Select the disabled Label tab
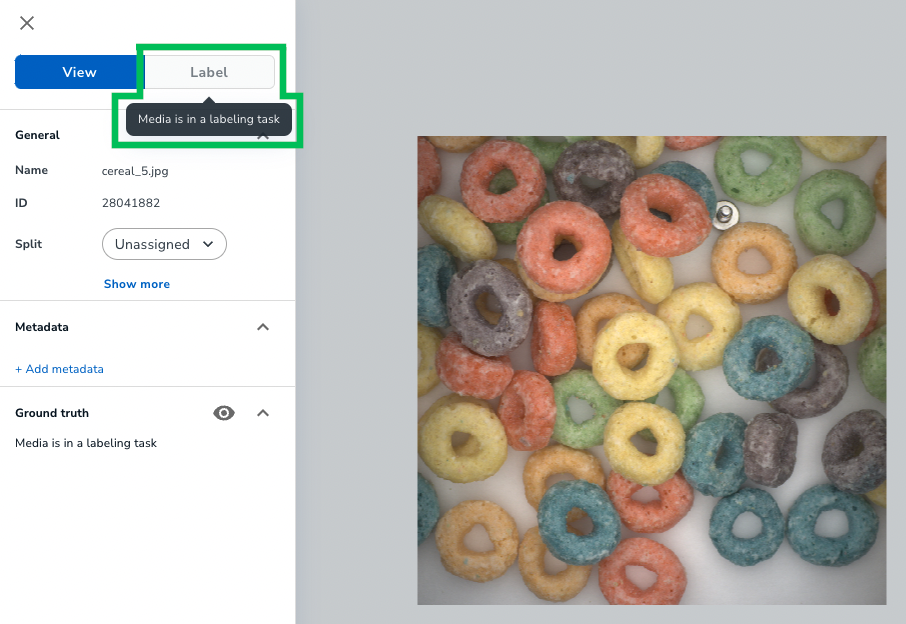906x624 pixels. (208, 71)
